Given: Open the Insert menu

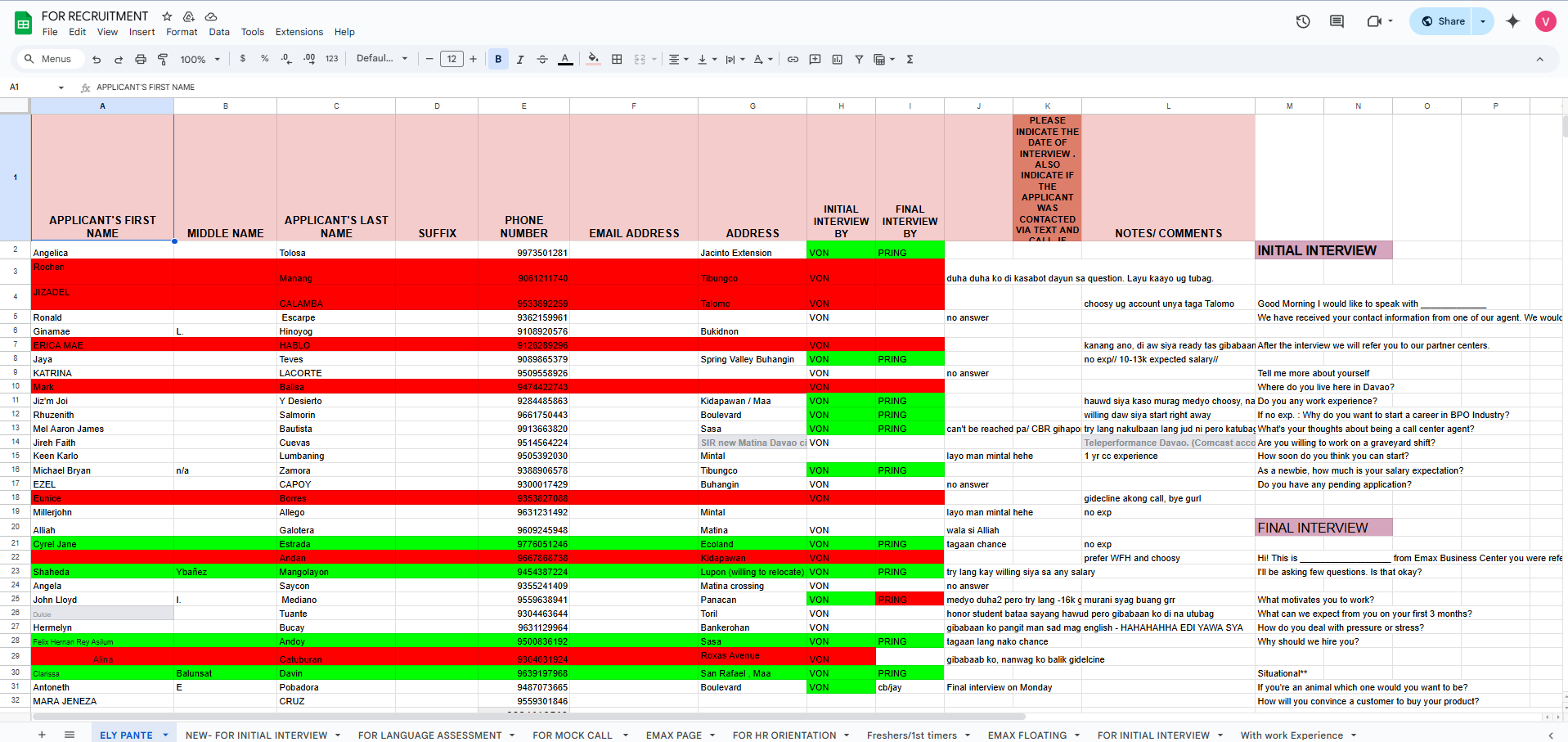Looking at the screenshot, I should point(142,32).
